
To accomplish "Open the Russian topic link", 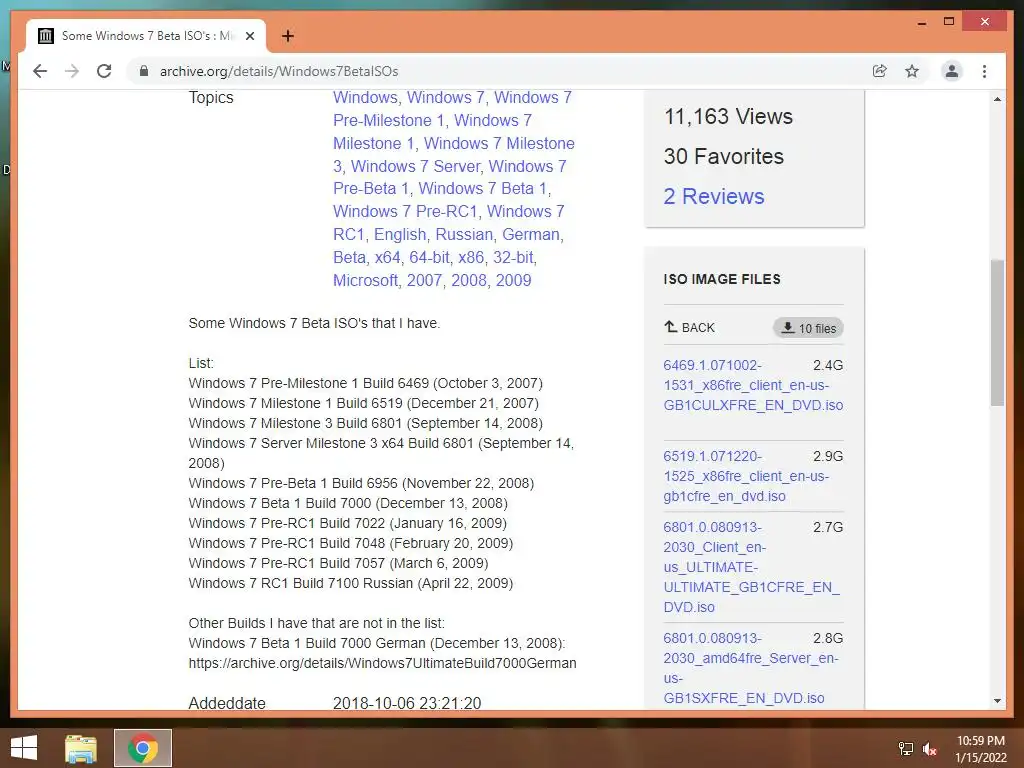I will 464,234.
